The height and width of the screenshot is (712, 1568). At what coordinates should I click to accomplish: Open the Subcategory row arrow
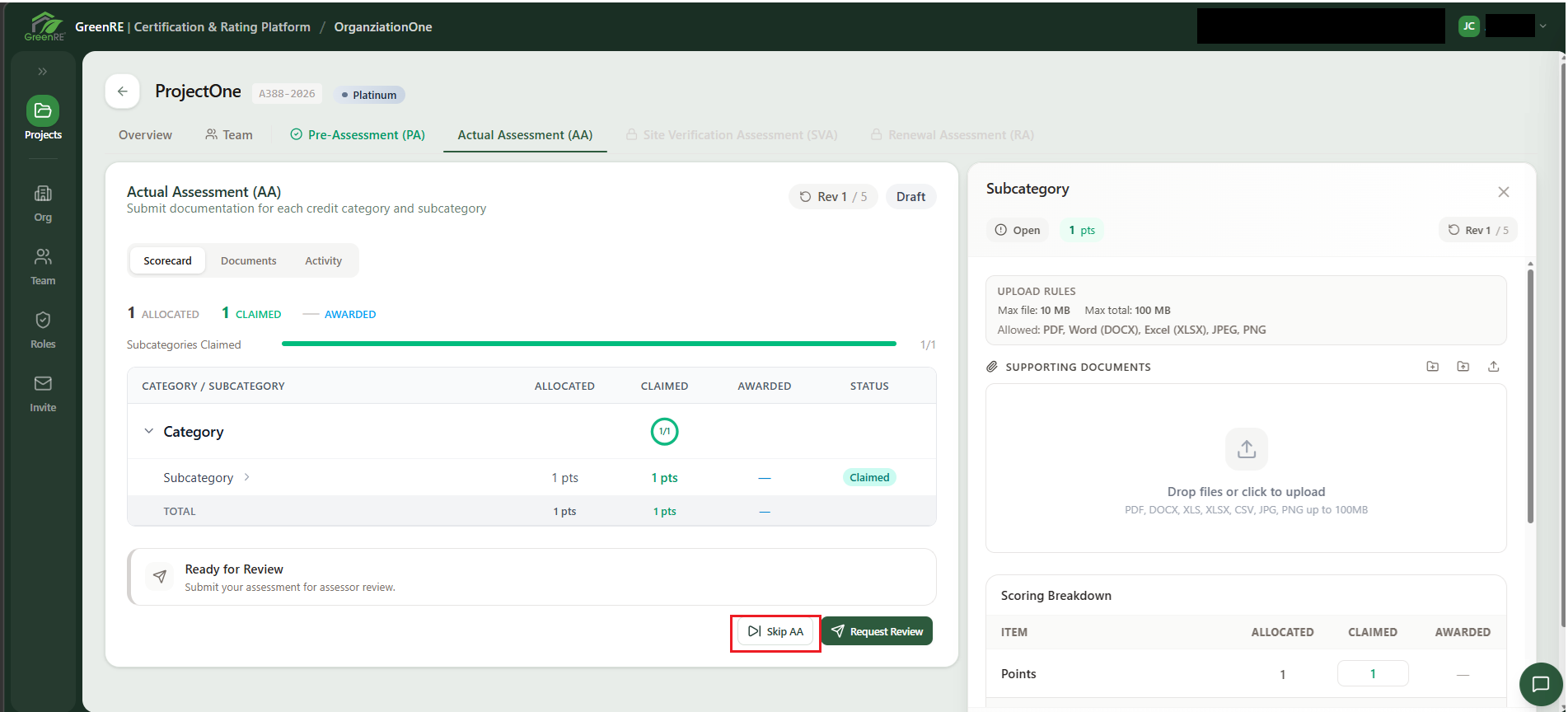tap(246, 477)
